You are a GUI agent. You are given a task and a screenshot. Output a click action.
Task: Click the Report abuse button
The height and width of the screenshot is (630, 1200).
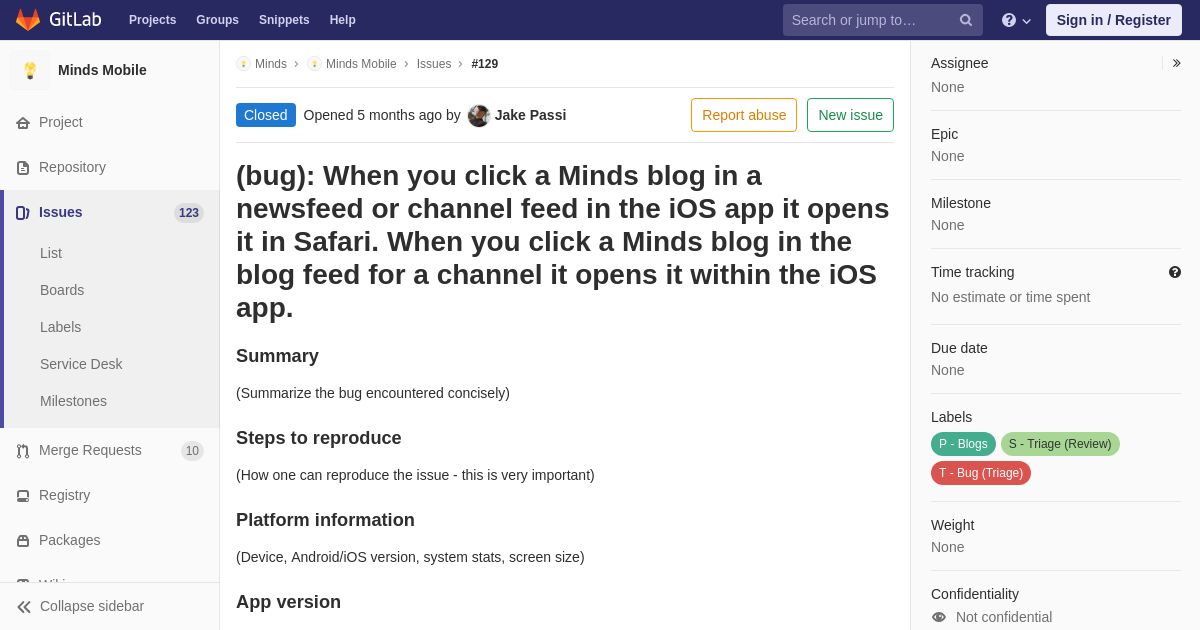coord(744,115)
